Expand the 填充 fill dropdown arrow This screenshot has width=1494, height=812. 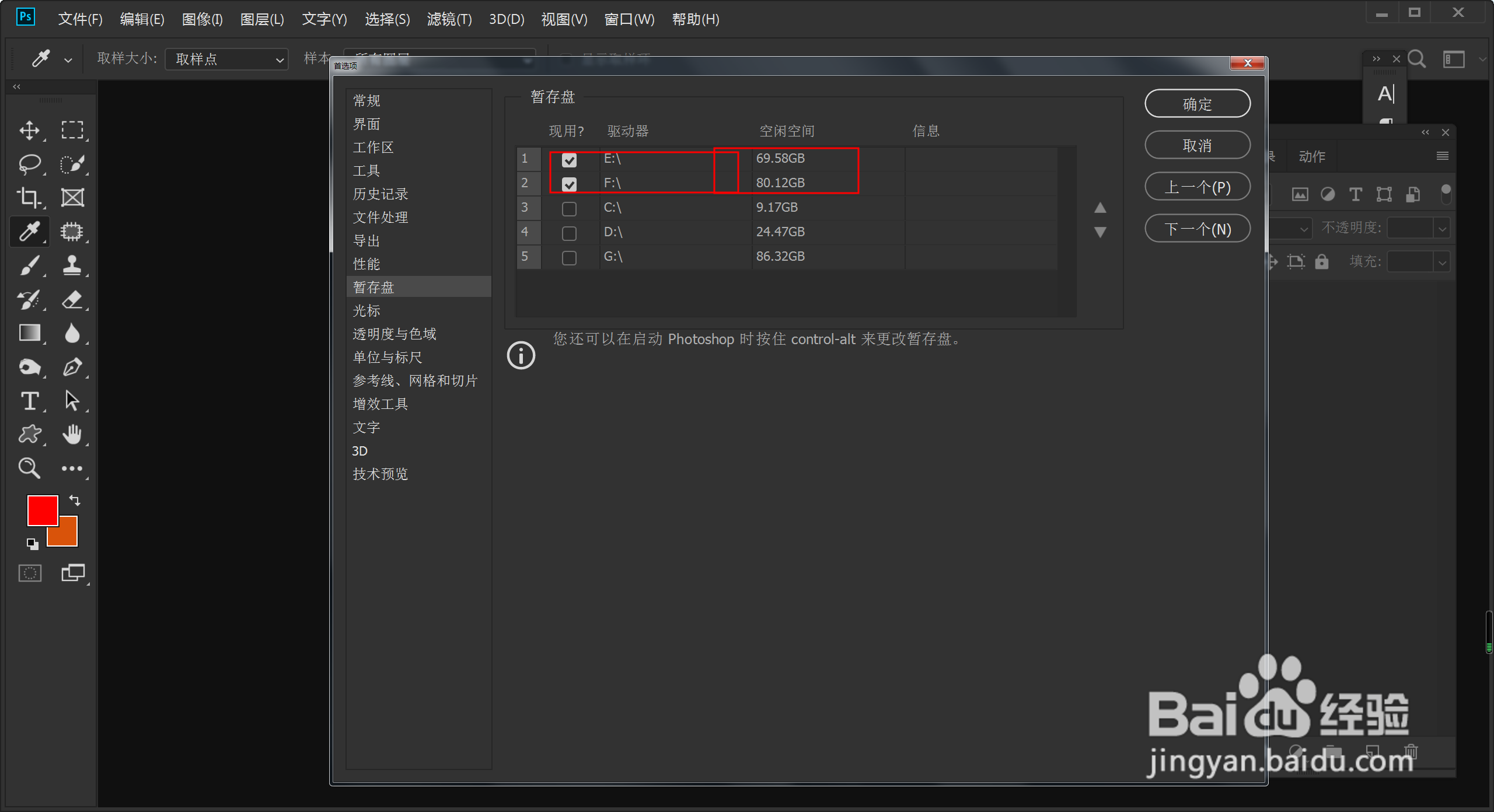[1442, 262]
